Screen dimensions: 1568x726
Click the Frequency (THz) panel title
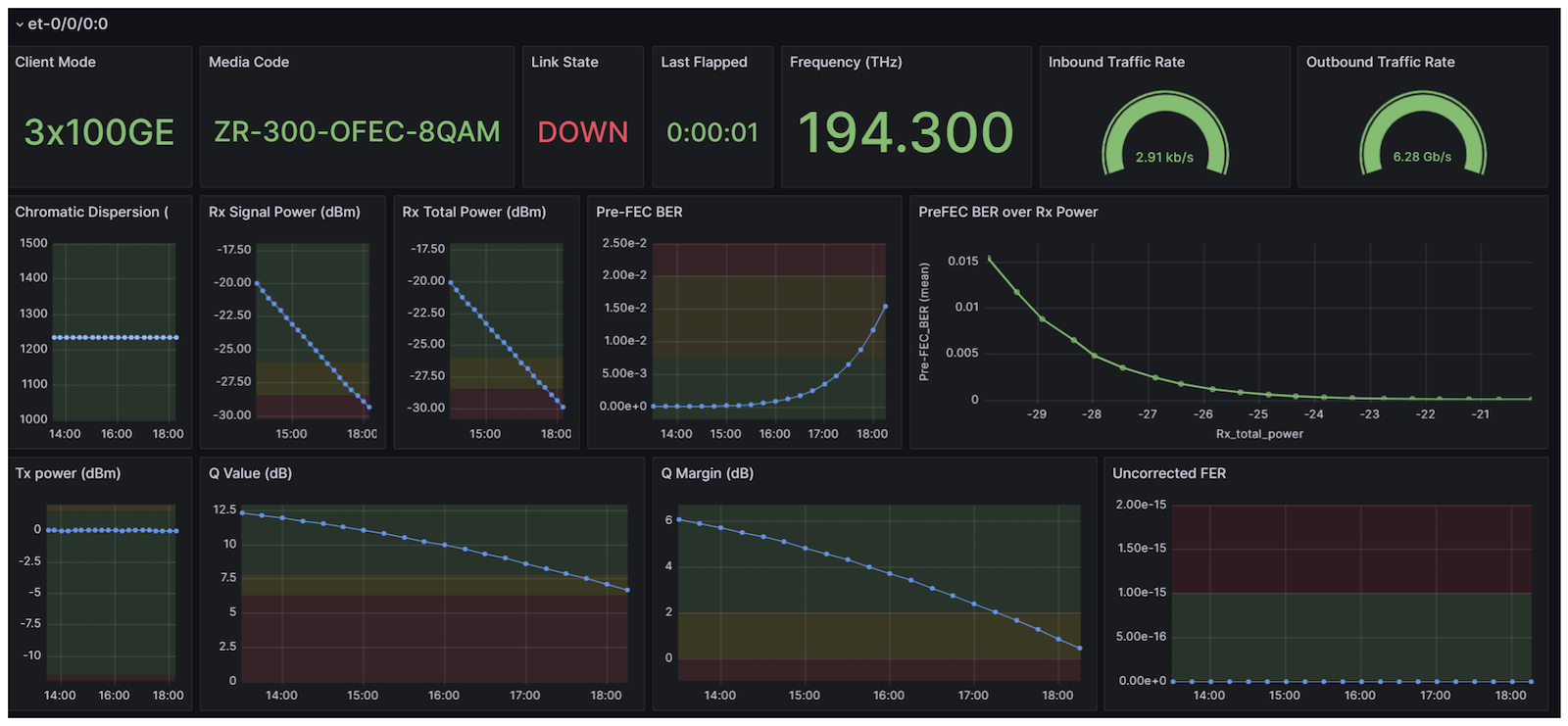(x=846, y=62)
